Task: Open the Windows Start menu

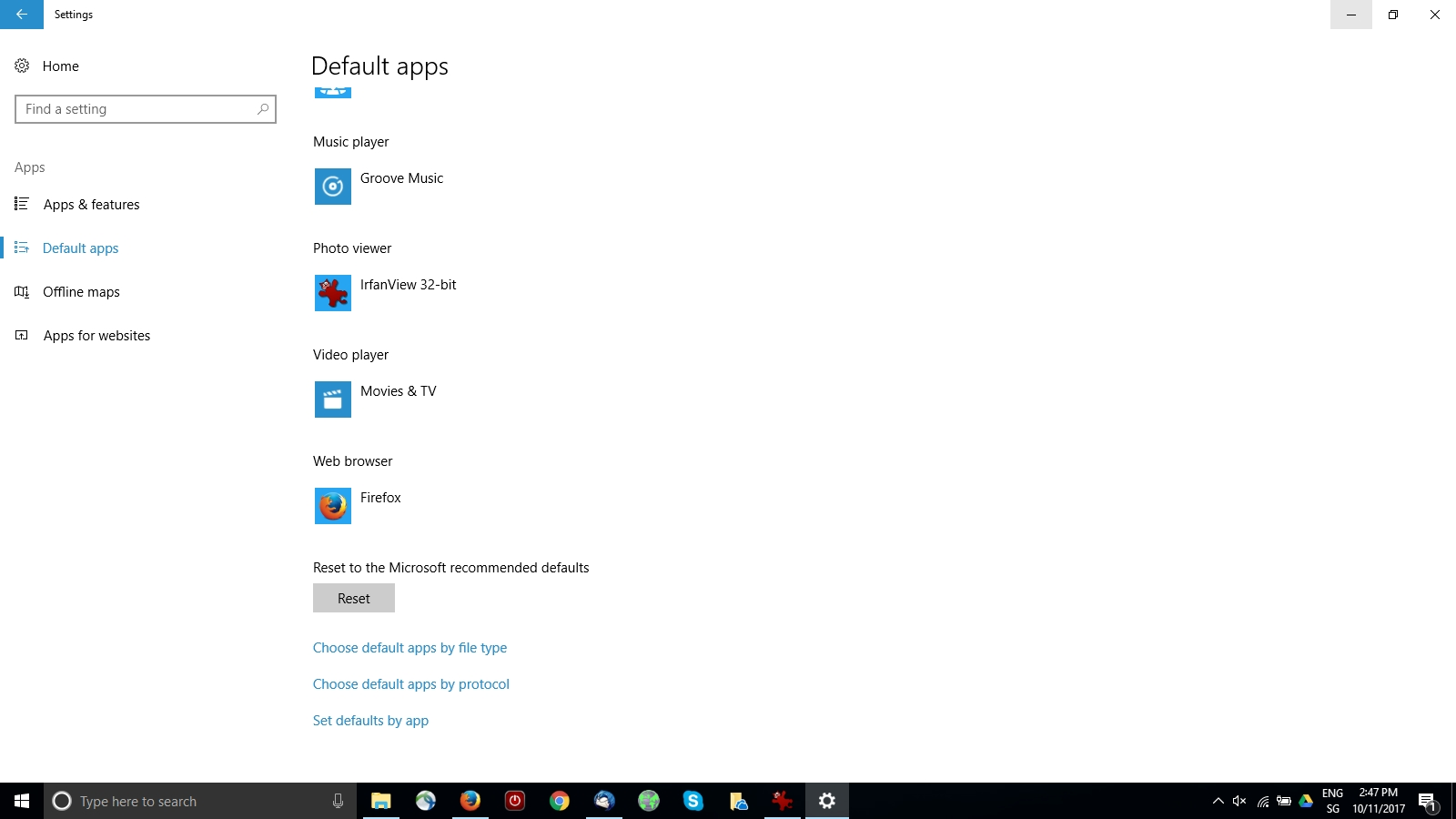Action: click(22, 801)
